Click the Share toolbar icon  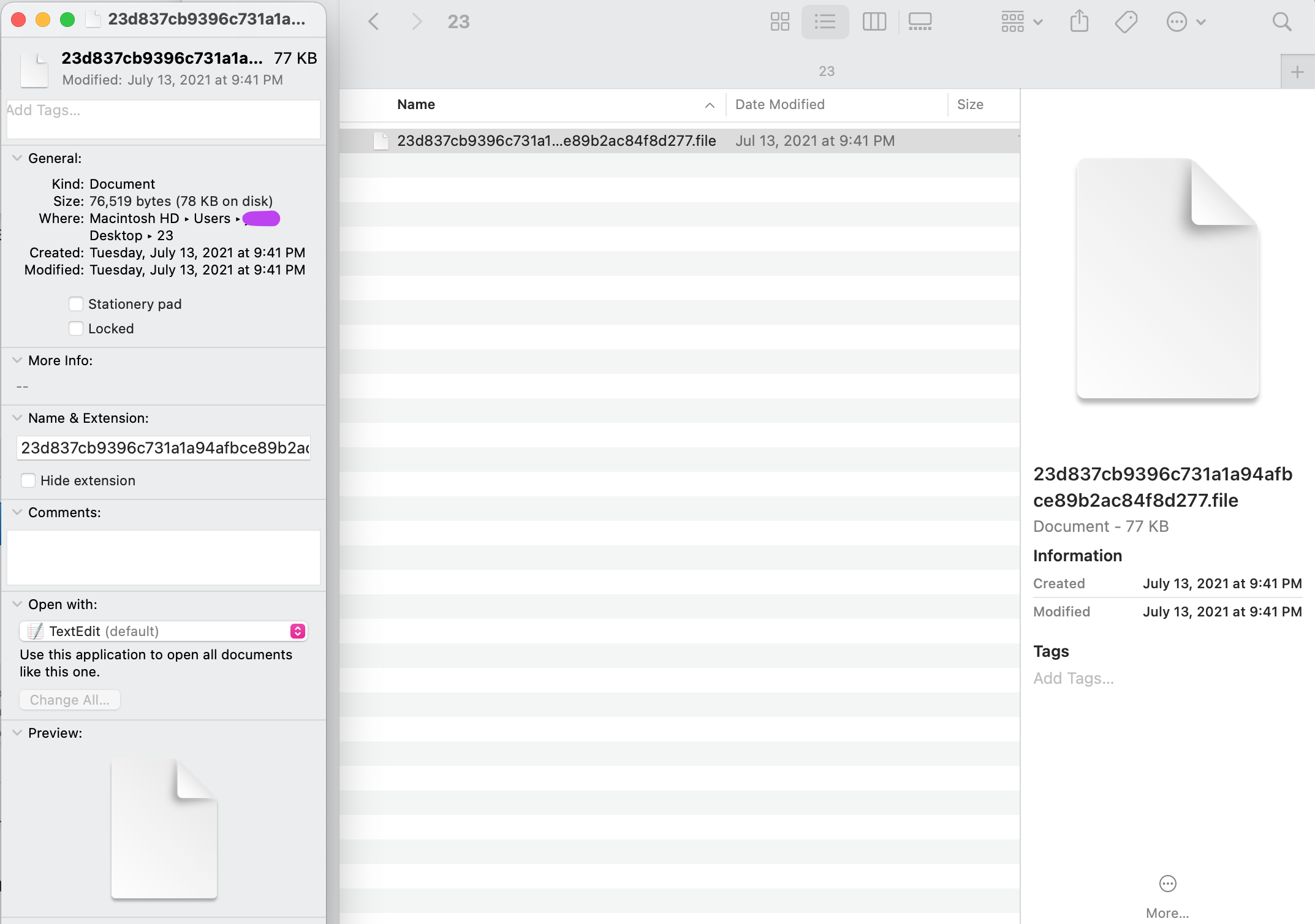pos(1079,22)
